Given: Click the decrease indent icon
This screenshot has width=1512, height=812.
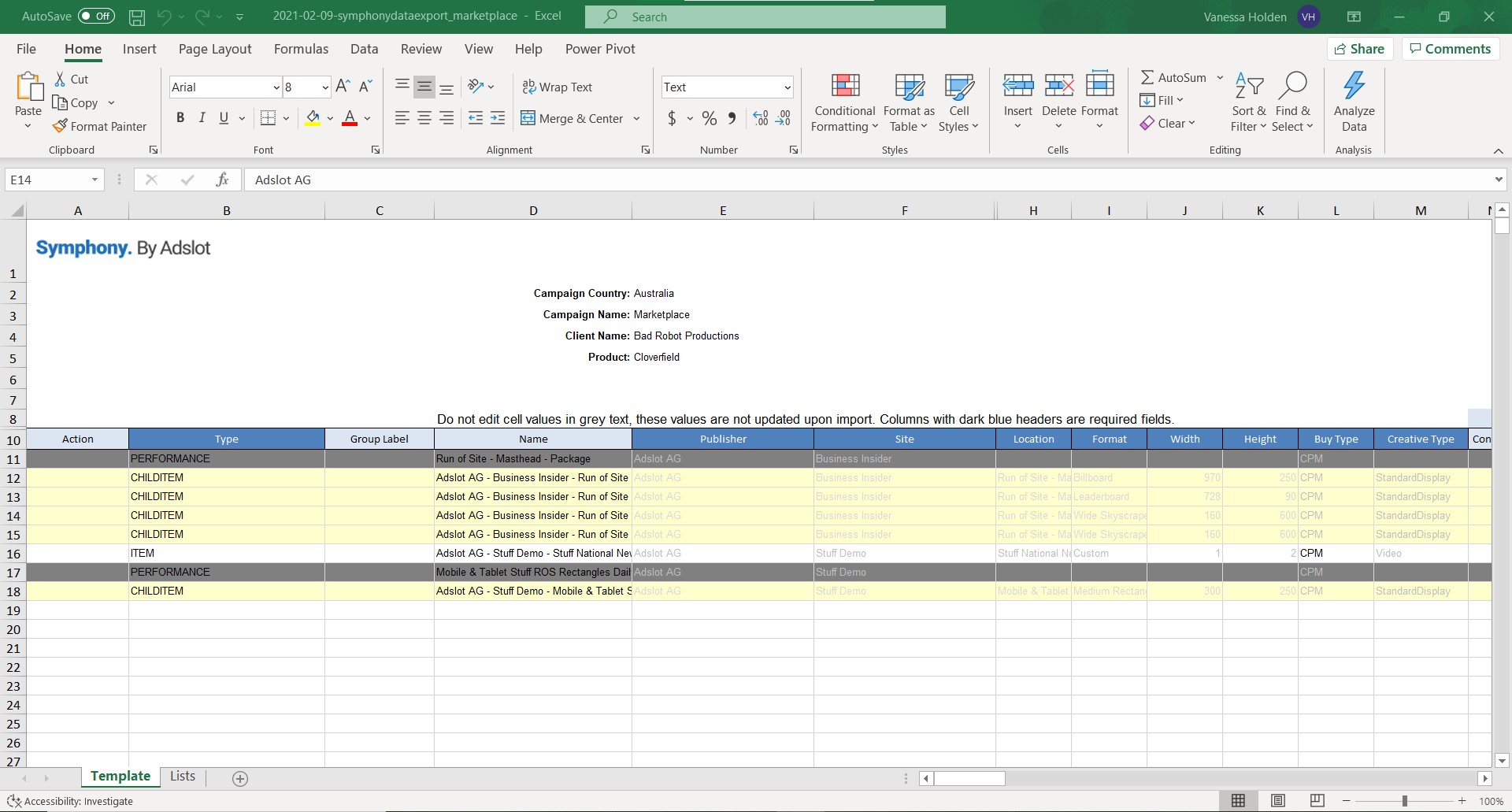Looking at the screenshot, I should [476, 118].
